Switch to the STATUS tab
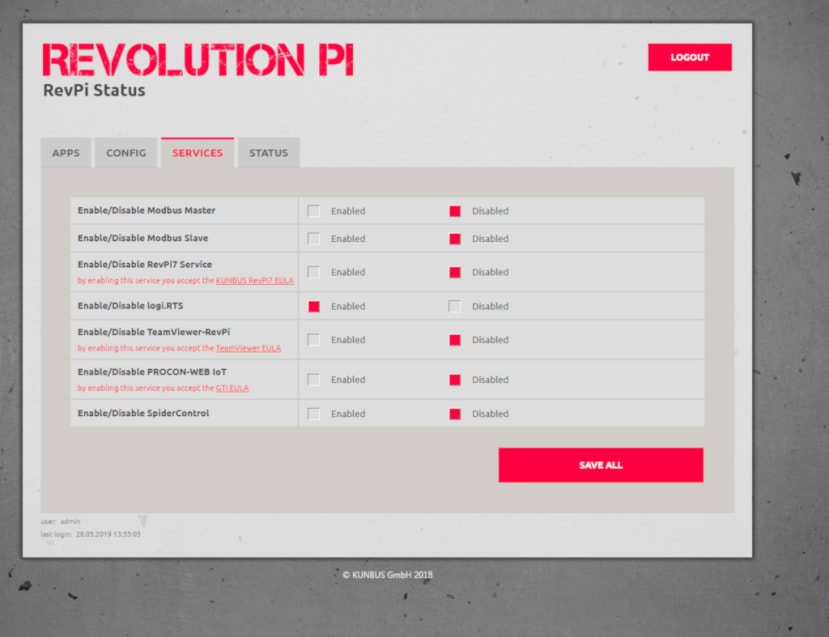829x637 pixels. click(267, 152)
